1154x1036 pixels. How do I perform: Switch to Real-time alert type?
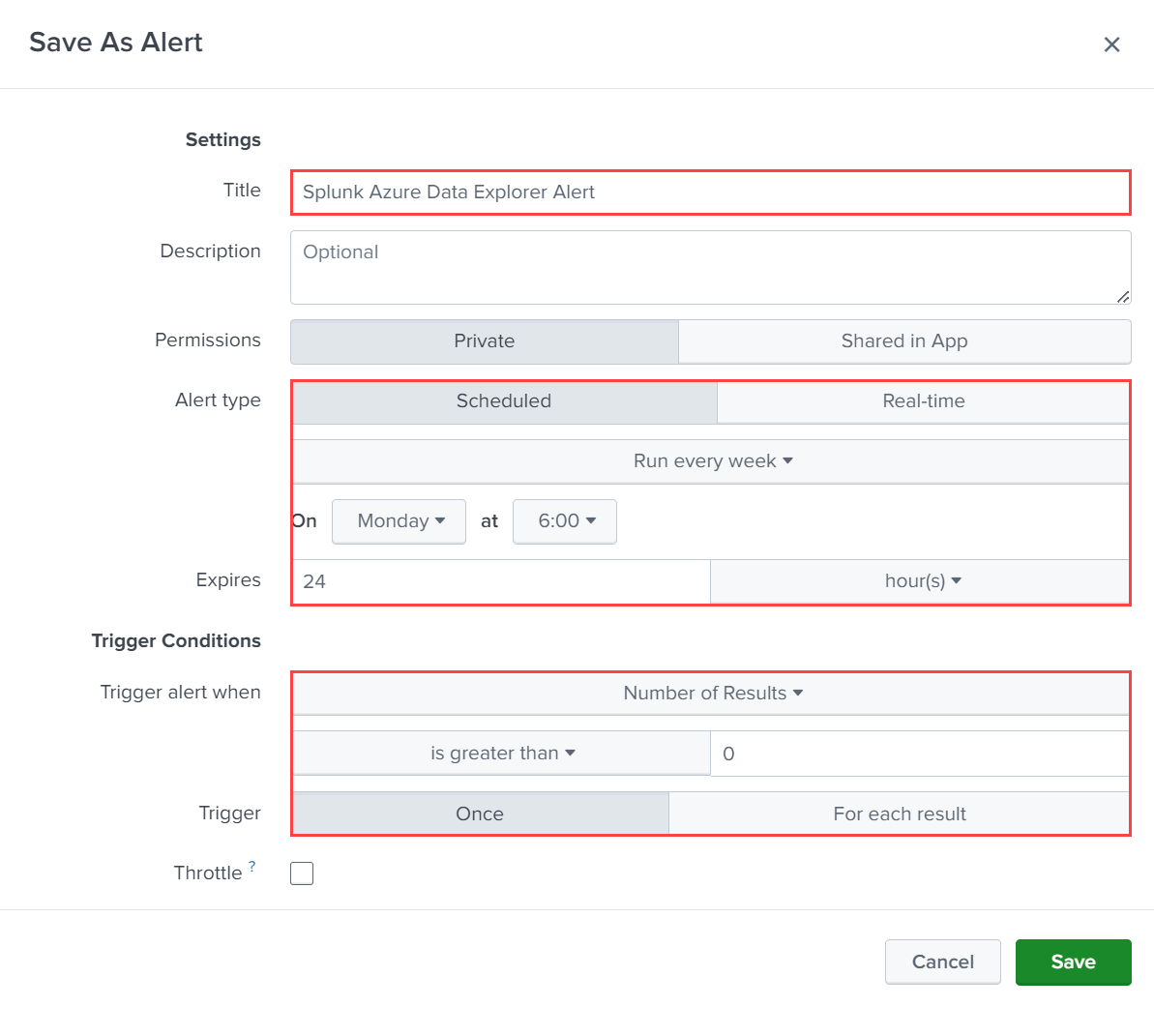point(923,401)
